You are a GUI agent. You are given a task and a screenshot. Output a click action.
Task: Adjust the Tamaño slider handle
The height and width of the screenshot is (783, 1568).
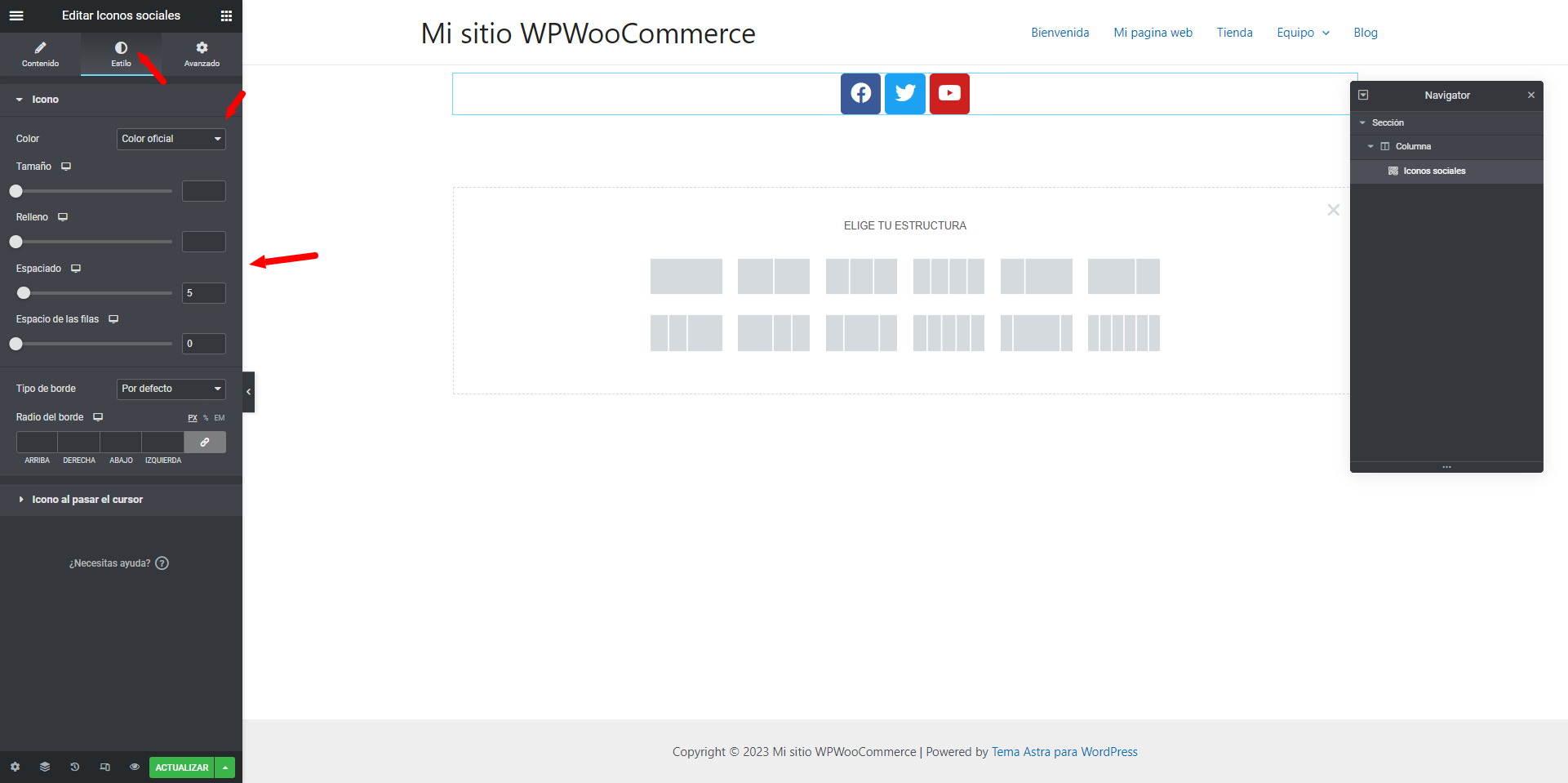click(16, 191)
